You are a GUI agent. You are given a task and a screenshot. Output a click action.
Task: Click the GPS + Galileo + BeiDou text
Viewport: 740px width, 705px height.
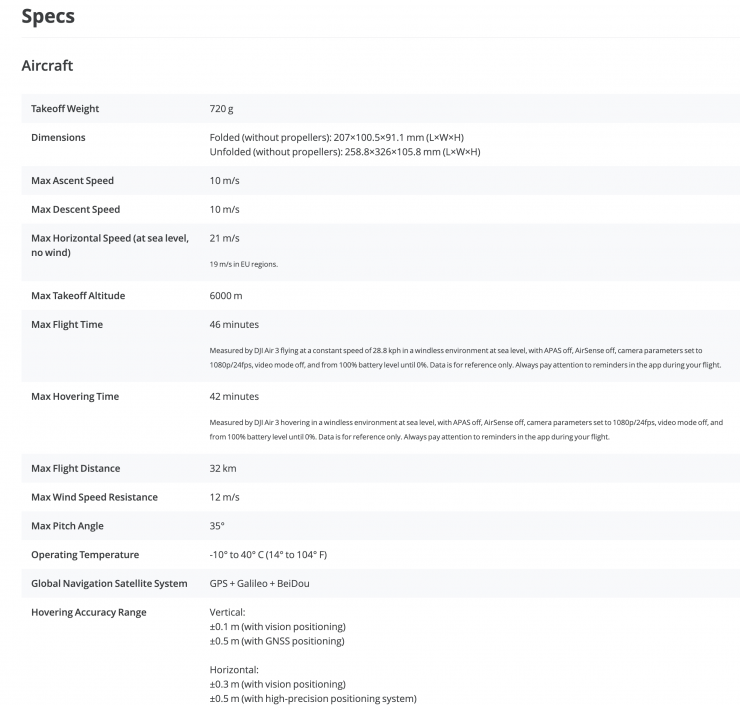[x=265, y=583]
